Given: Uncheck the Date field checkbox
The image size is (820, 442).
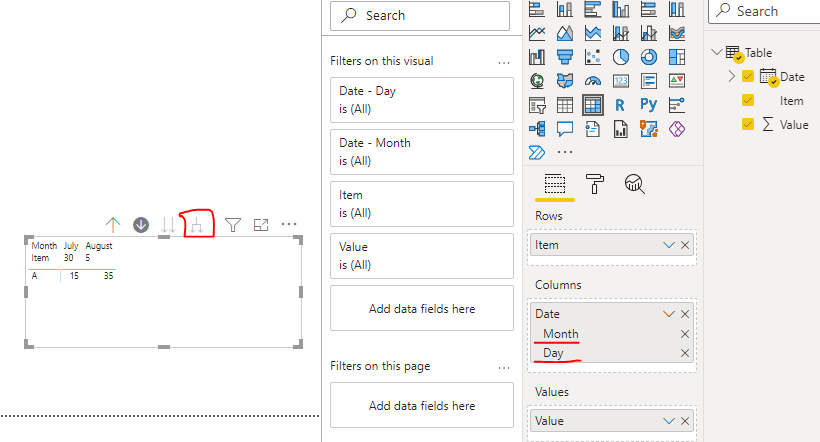Looking at the screenshot, I should coord(748,76).
